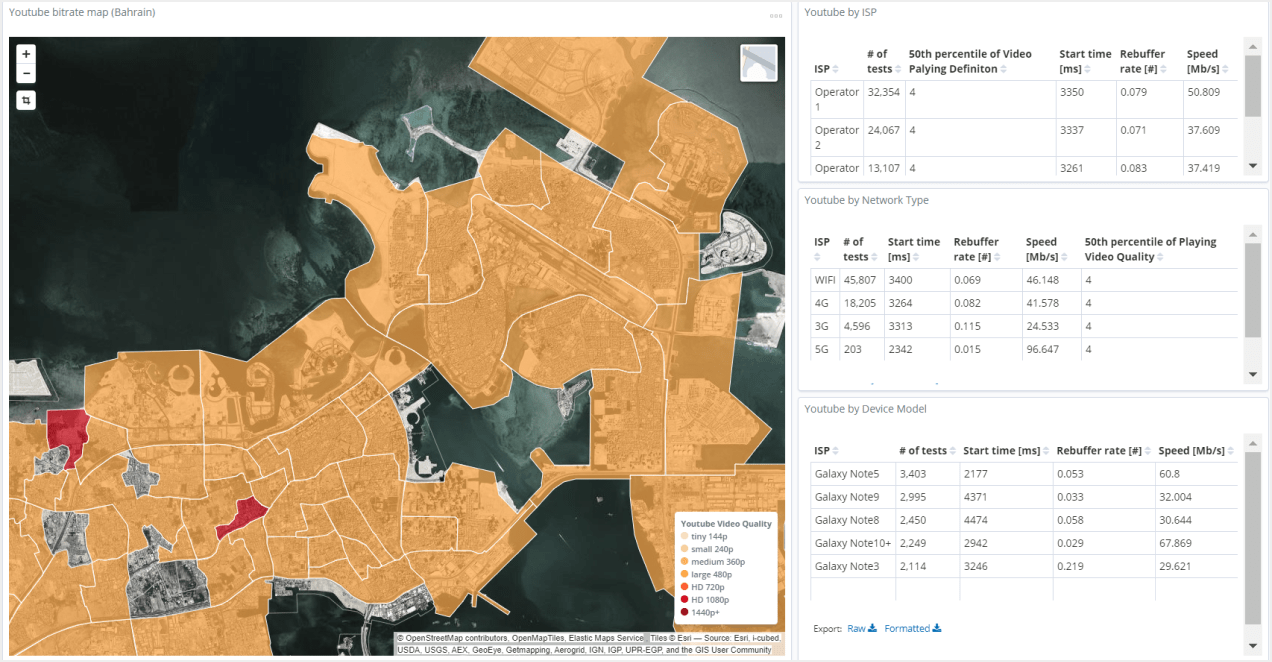Open the map layers thumbnail control

click(x=759, y=62)
